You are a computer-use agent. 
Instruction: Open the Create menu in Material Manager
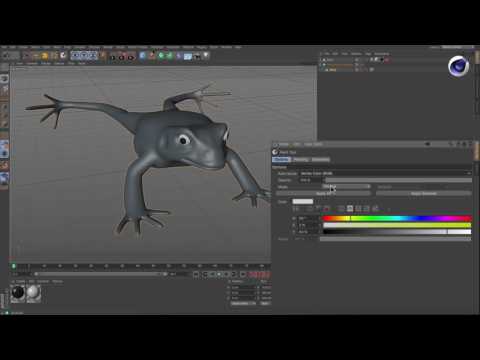[21, 281]
